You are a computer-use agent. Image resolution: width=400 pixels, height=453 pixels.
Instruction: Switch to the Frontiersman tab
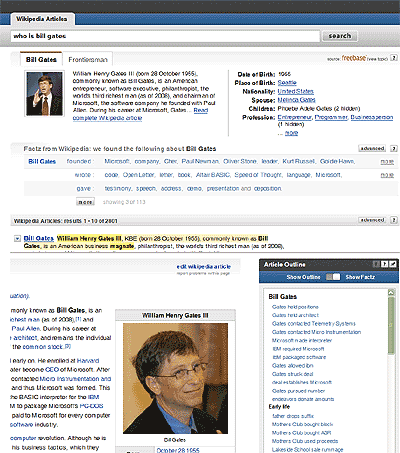(x=88, y=60)
